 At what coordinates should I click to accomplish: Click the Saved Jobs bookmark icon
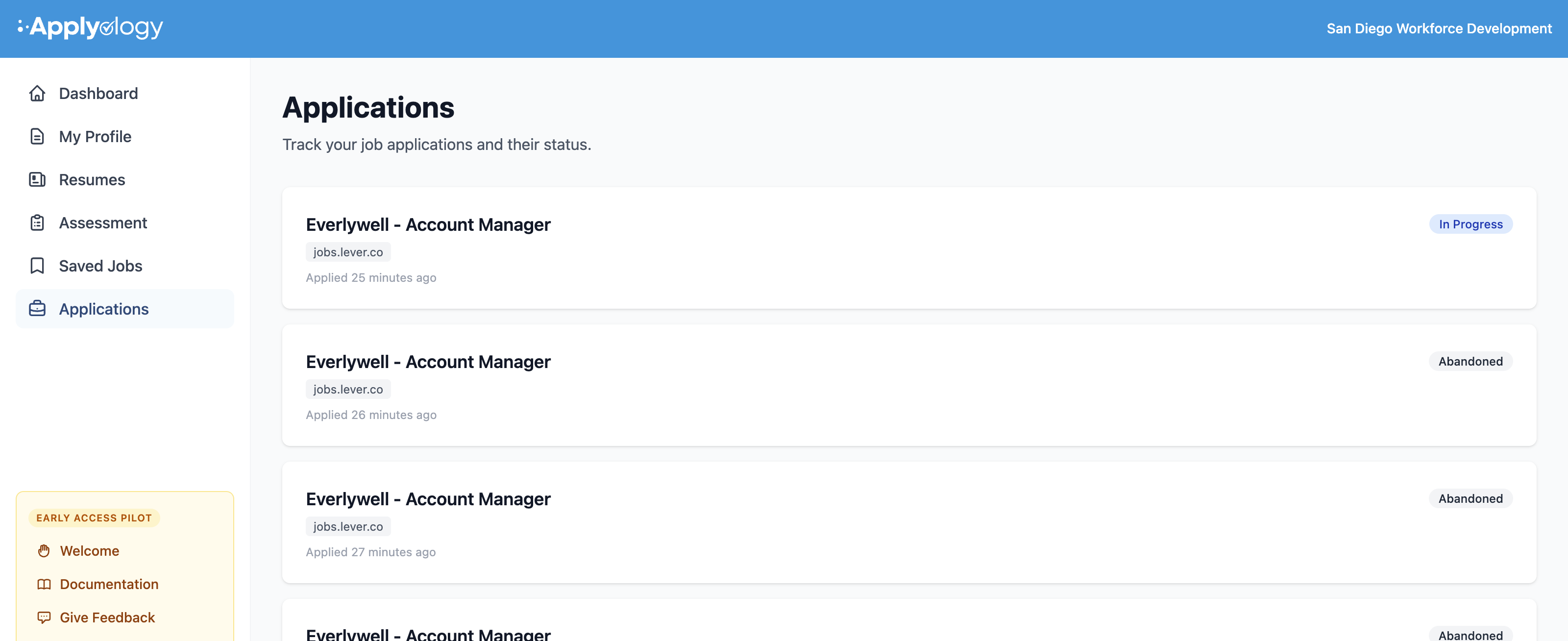click(37, 266)
